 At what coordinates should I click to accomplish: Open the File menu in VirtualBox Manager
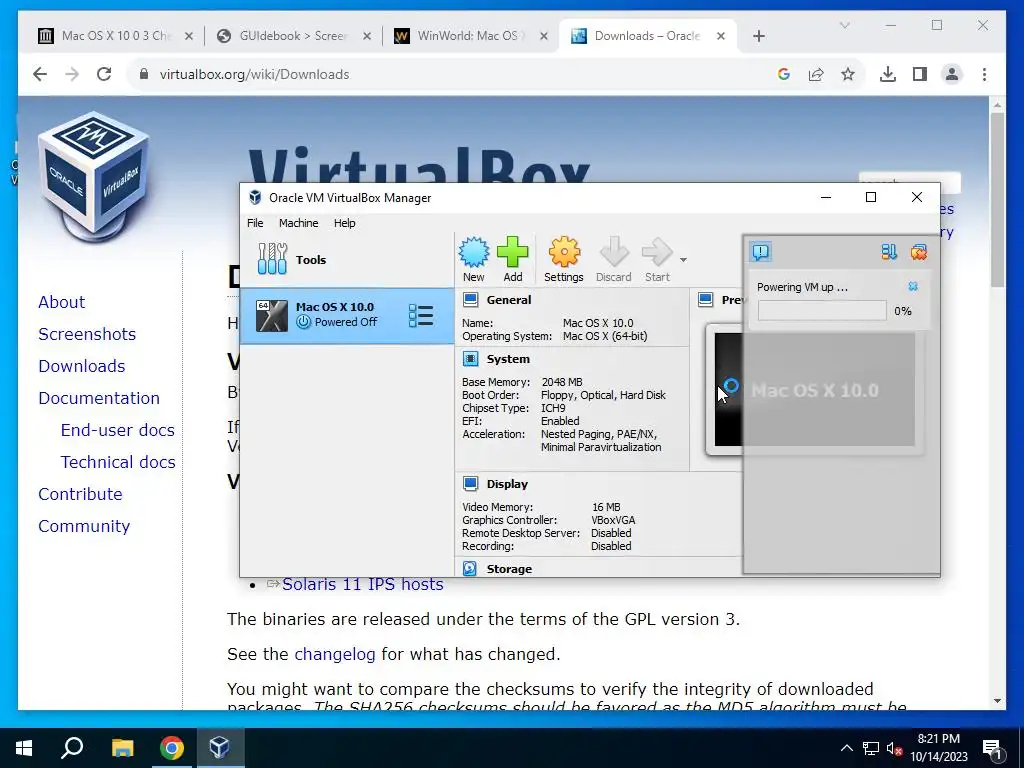click(x=255, y=223)
